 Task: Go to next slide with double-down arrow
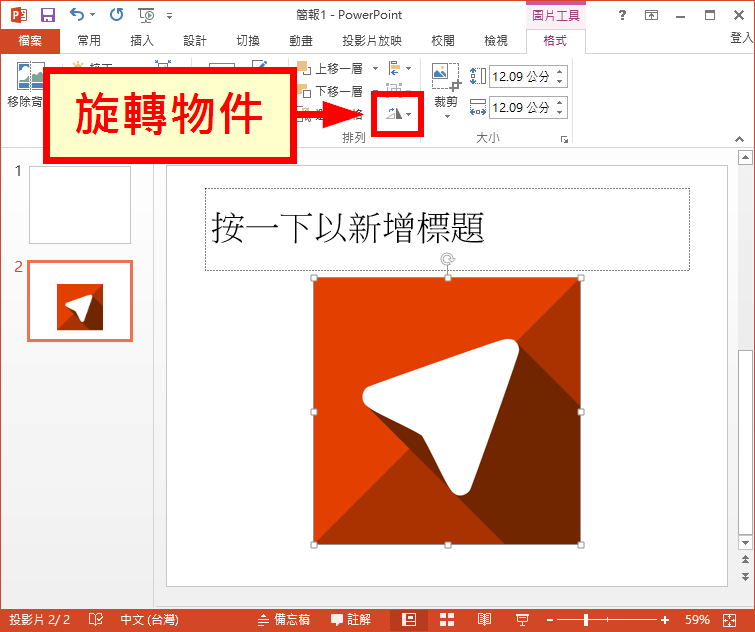(745, 576)
